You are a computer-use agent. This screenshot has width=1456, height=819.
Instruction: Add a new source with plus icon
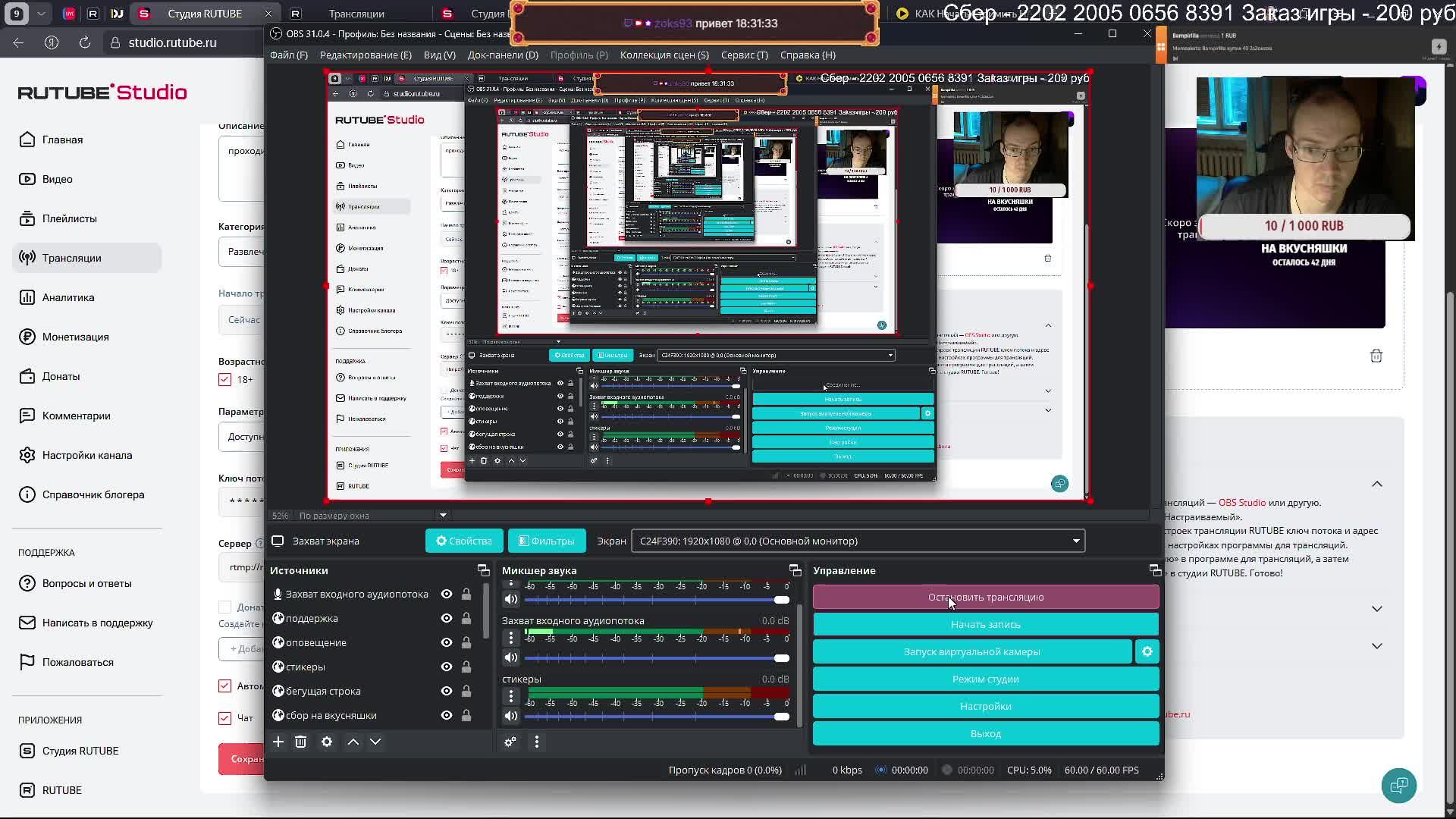click(x=278, y=742)
